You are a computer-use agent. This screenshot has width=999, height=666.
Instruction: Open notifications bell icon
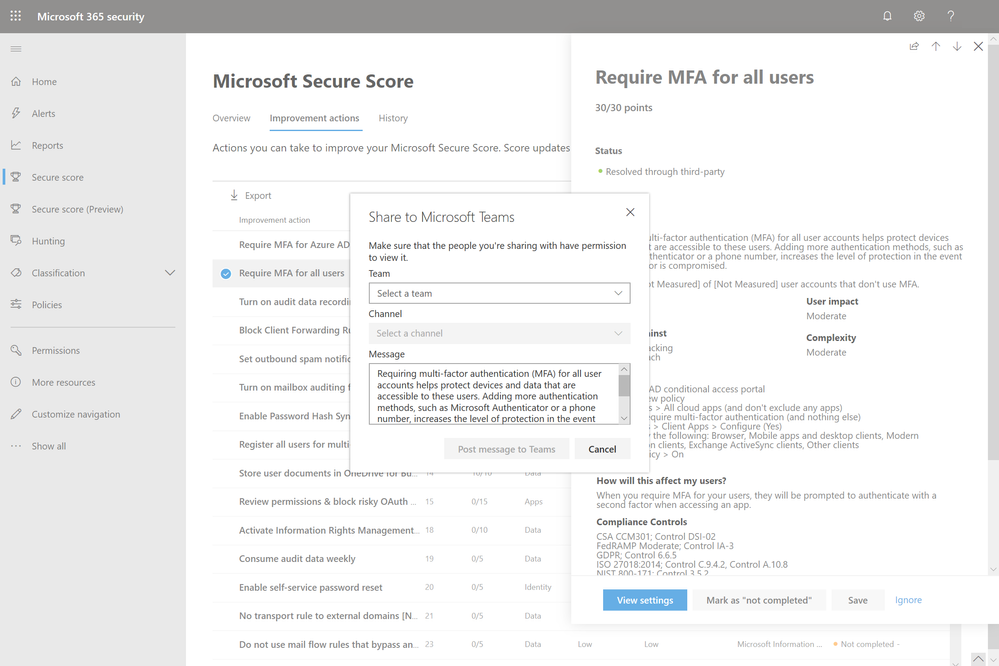(887, 16)
